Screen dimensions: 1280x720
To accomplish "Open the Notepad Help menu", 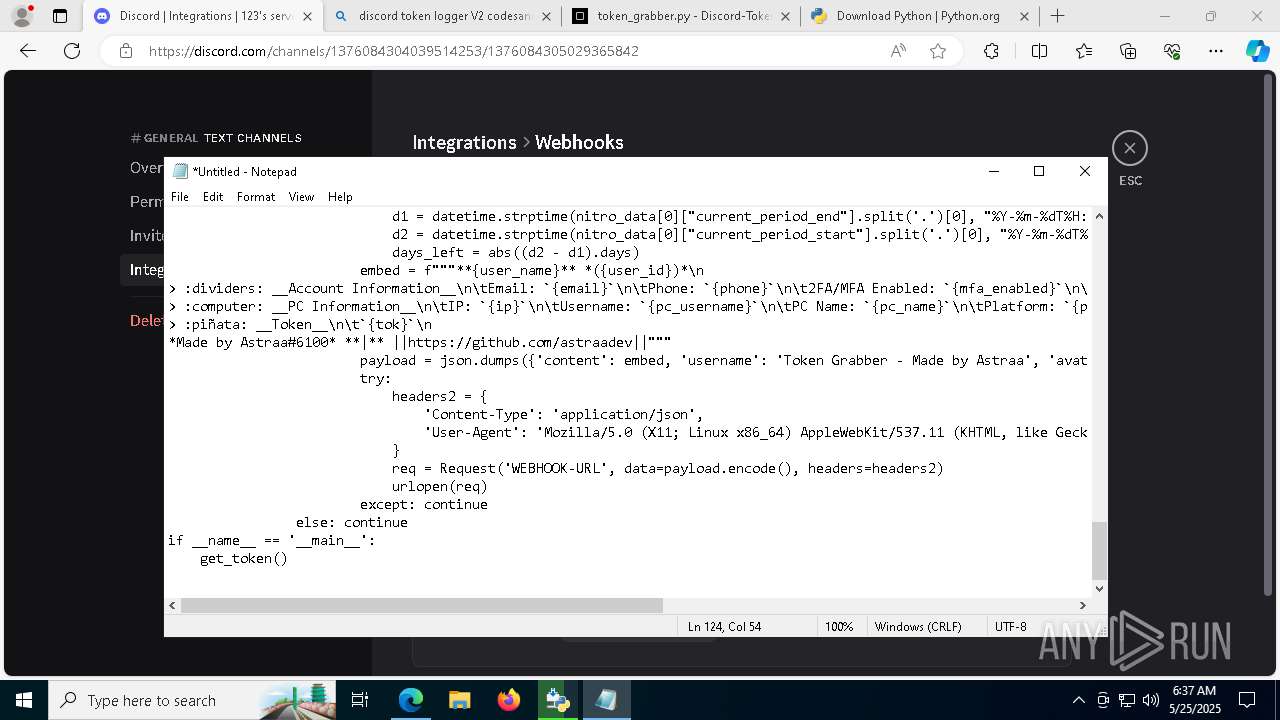I will pos(340,197).
